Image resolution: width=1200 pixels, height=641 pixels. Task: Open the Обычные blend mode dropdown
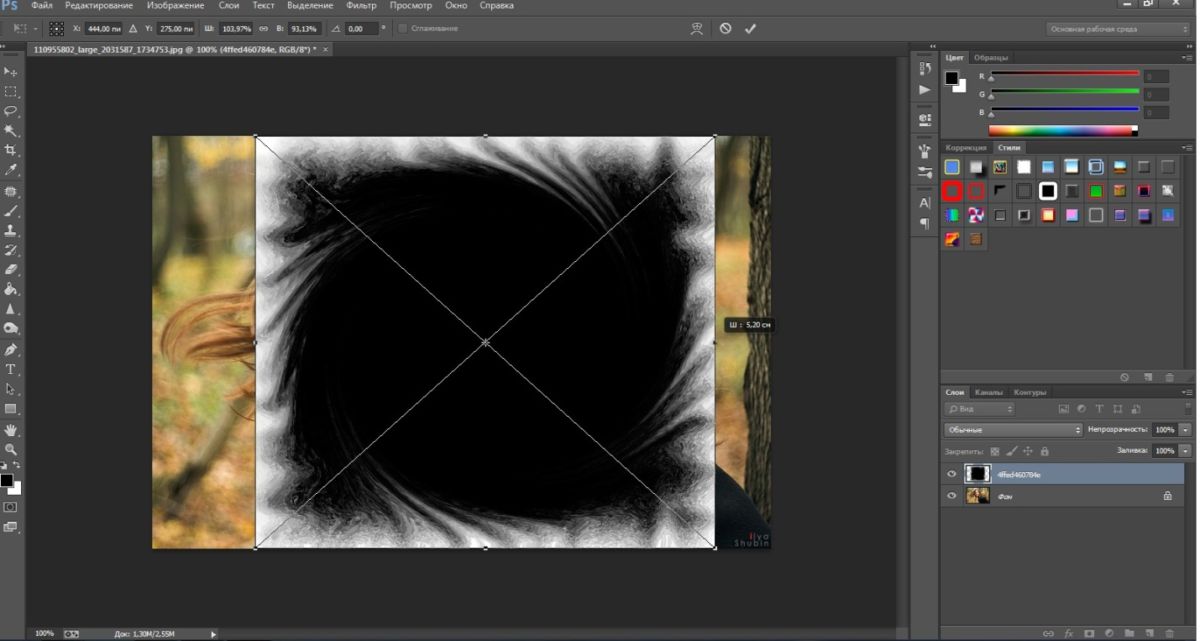1010,429
